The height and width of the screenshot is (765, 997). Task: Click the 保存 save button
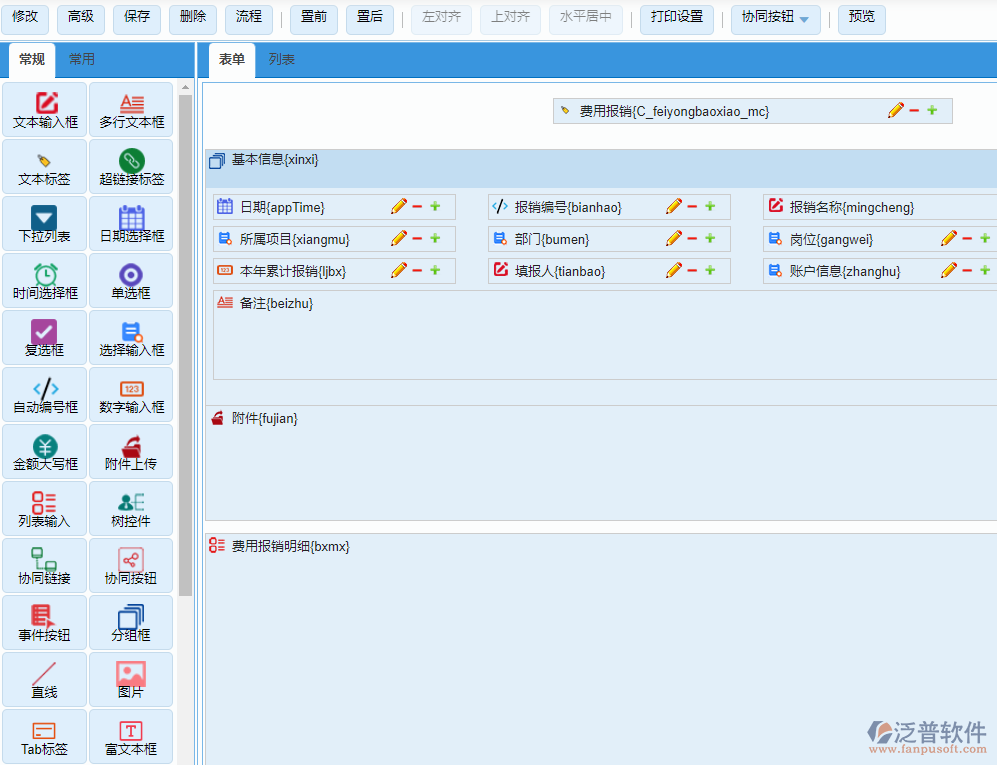point(137,18)
